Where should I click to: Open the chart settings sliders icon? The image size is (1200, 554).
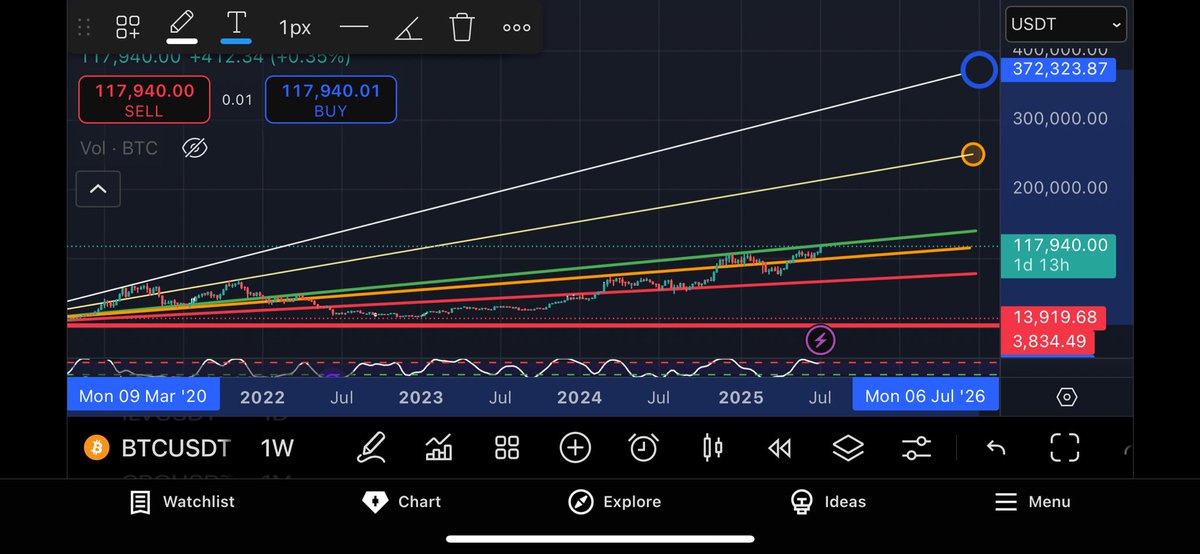pos(916,448)
